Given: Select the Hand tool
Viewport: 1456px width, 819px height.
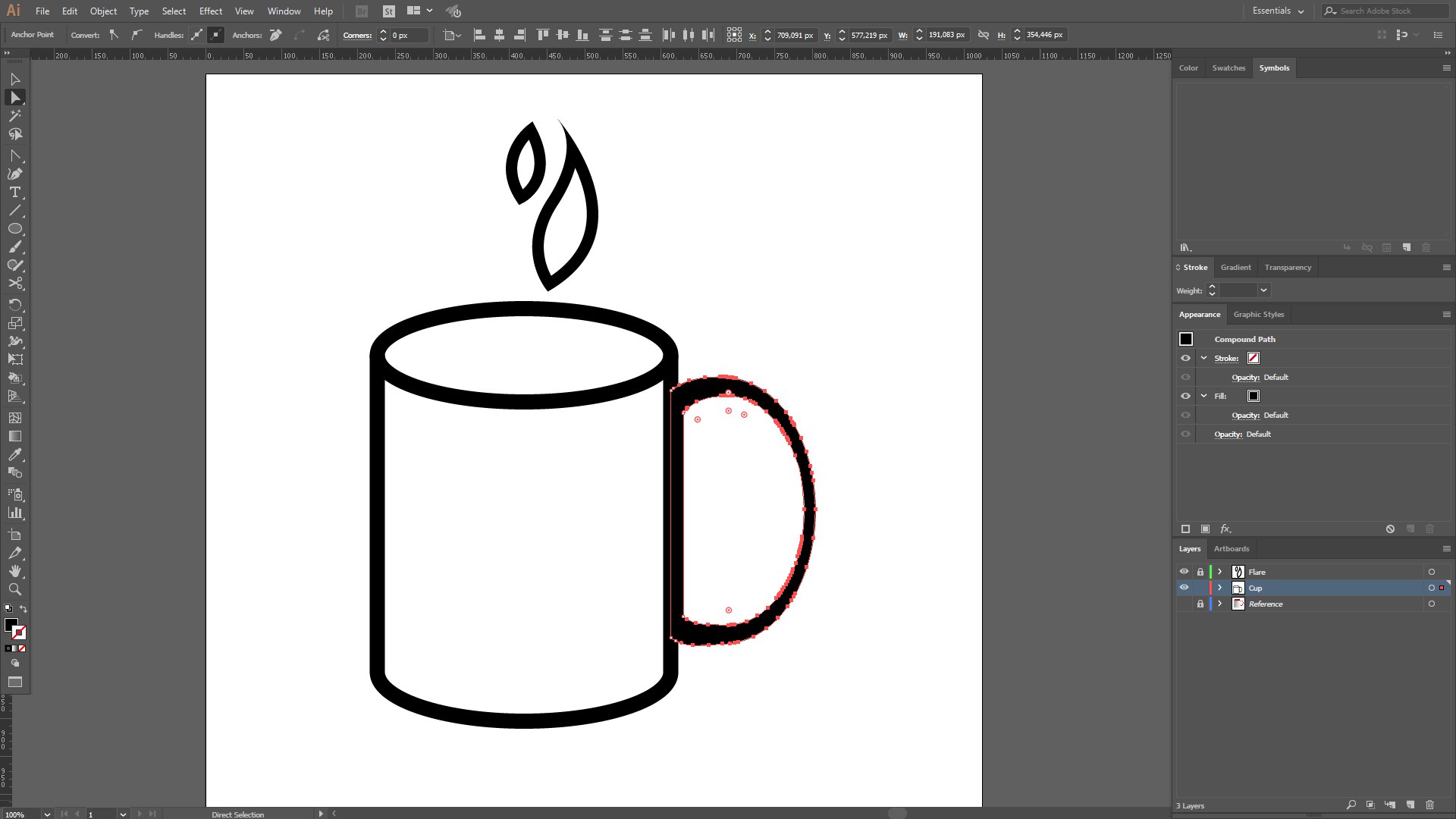Looking at the screenshot, I should pyautogui.click(x=15, y=571).
